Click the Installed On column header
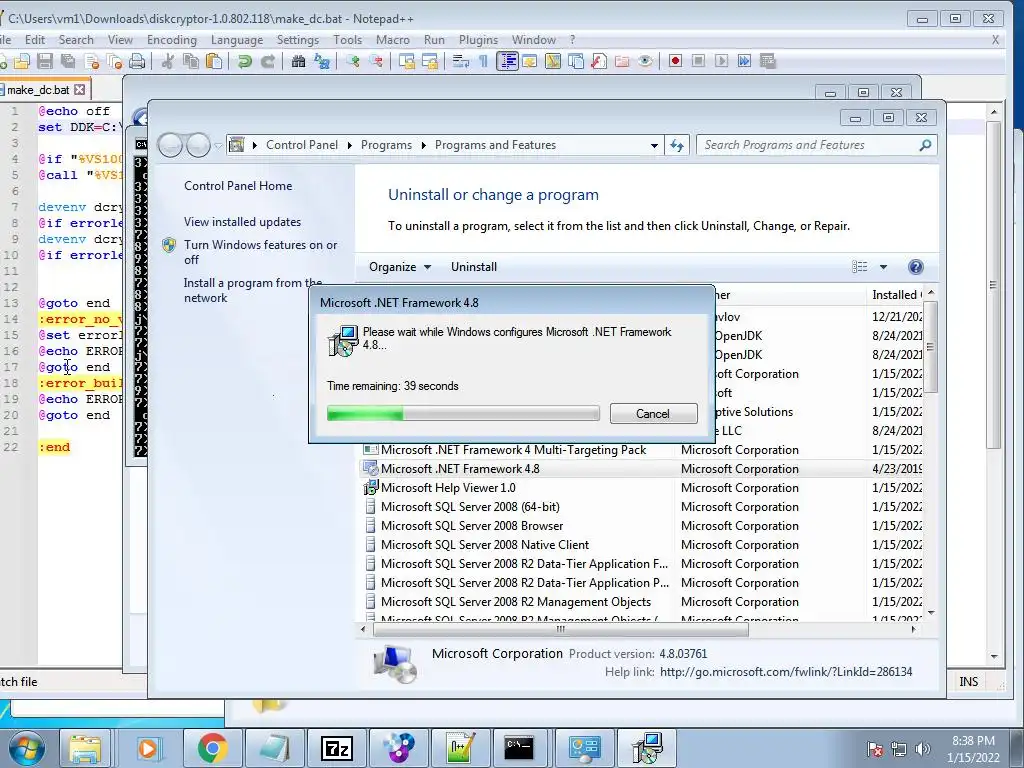Image resolution: width=1024 pixels, height=768 pixels. [895, 295]
